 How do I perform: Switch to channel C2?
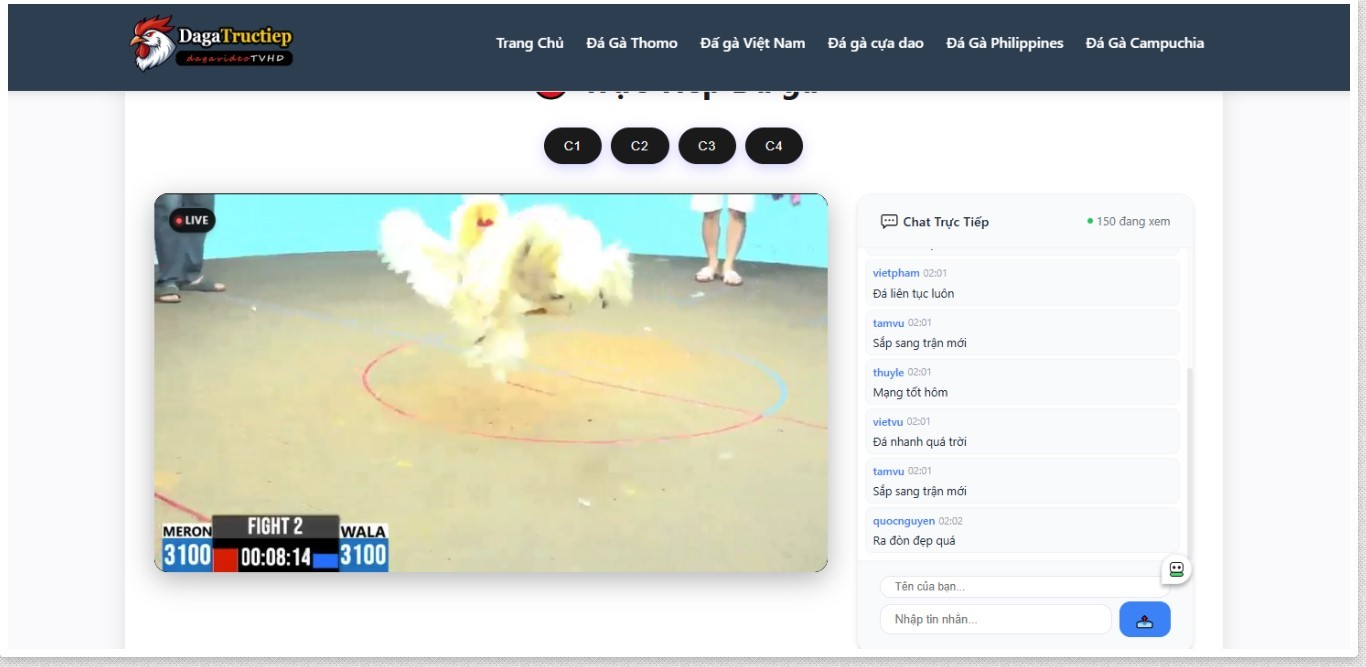(x=639, y=146)
